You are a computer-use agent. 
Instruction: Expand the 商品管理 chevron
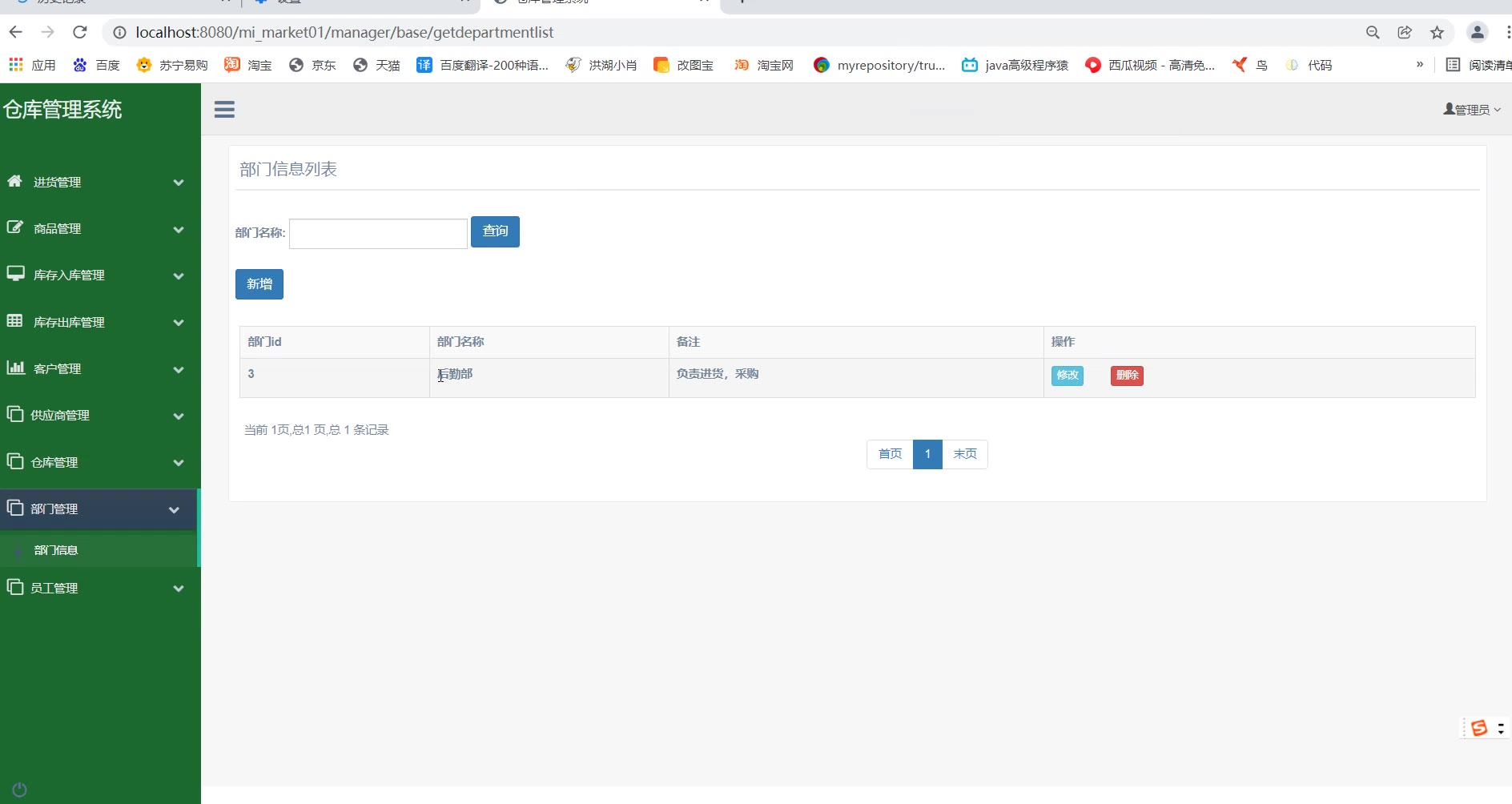point(179,229)
